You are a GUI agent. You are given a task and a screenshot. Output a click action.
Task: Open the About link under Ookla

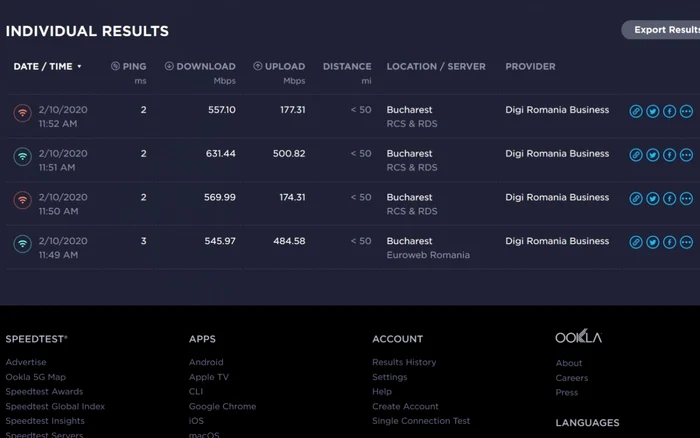click(x=569, y=363)
